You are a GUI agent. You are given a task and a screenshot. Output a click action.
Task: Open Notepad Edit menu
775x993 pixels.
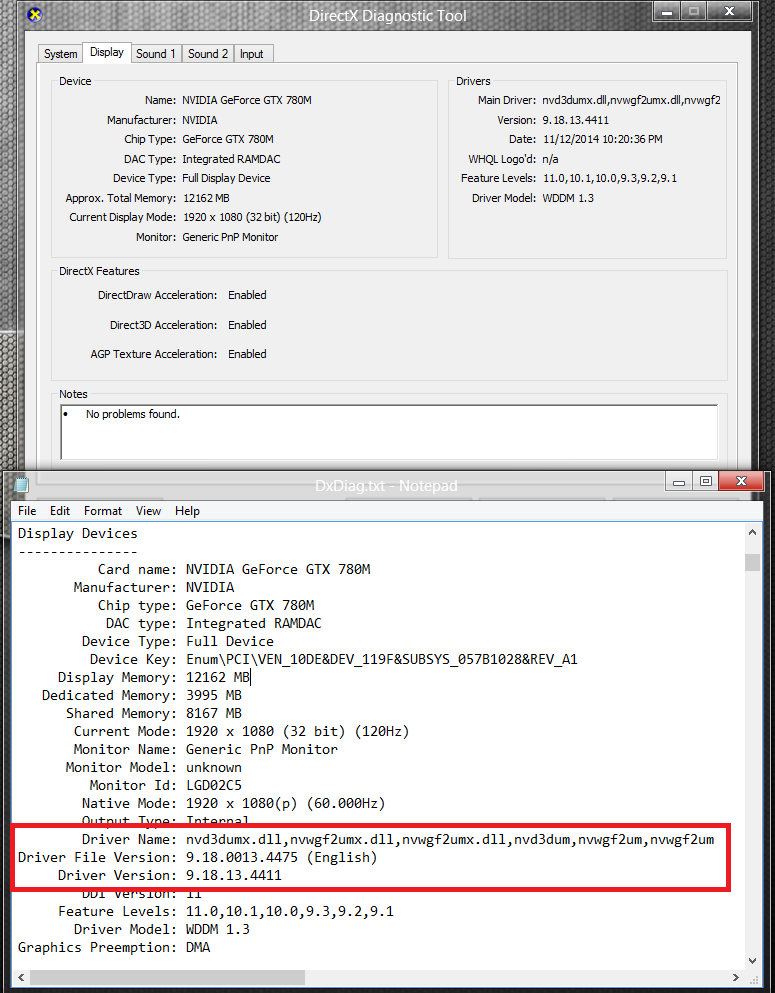click(60, 511)
